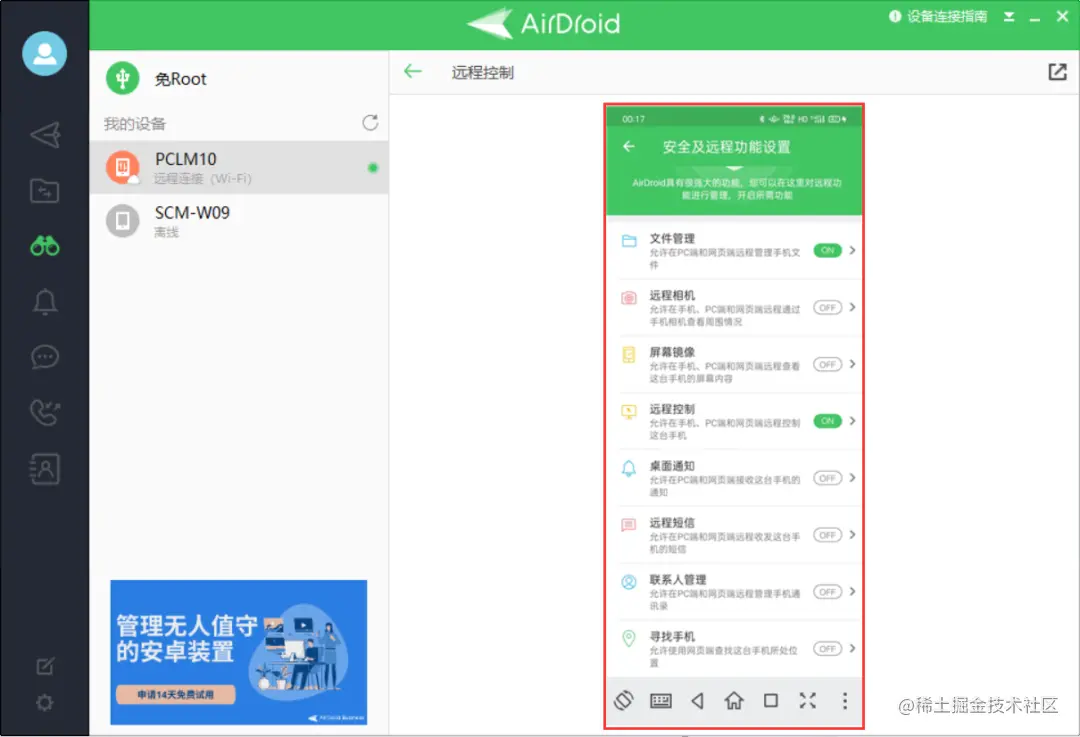
Task: Click the 屏幕镜像 title text
Action: click(x=672, y=352)
